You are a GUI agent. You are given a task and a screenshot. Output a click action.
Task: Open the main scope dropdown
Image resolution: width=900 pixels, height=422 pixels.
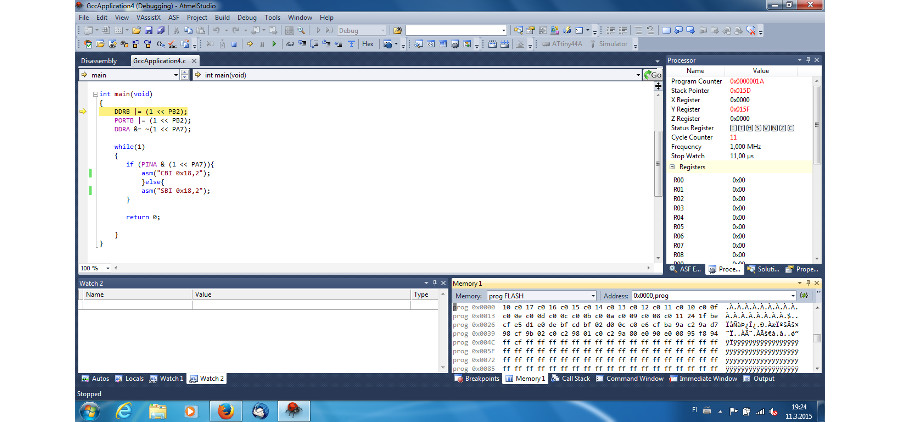pyautogui.click(x=176, y=75)
